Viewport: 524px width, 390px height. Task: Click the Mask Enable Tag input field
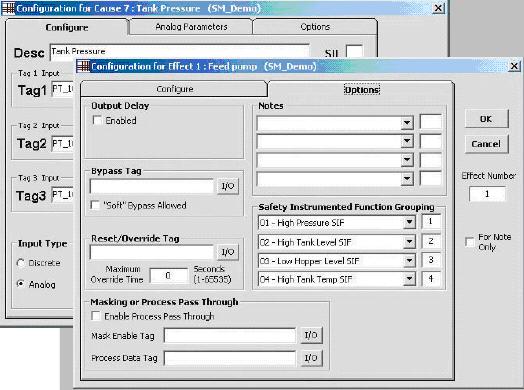230,335
